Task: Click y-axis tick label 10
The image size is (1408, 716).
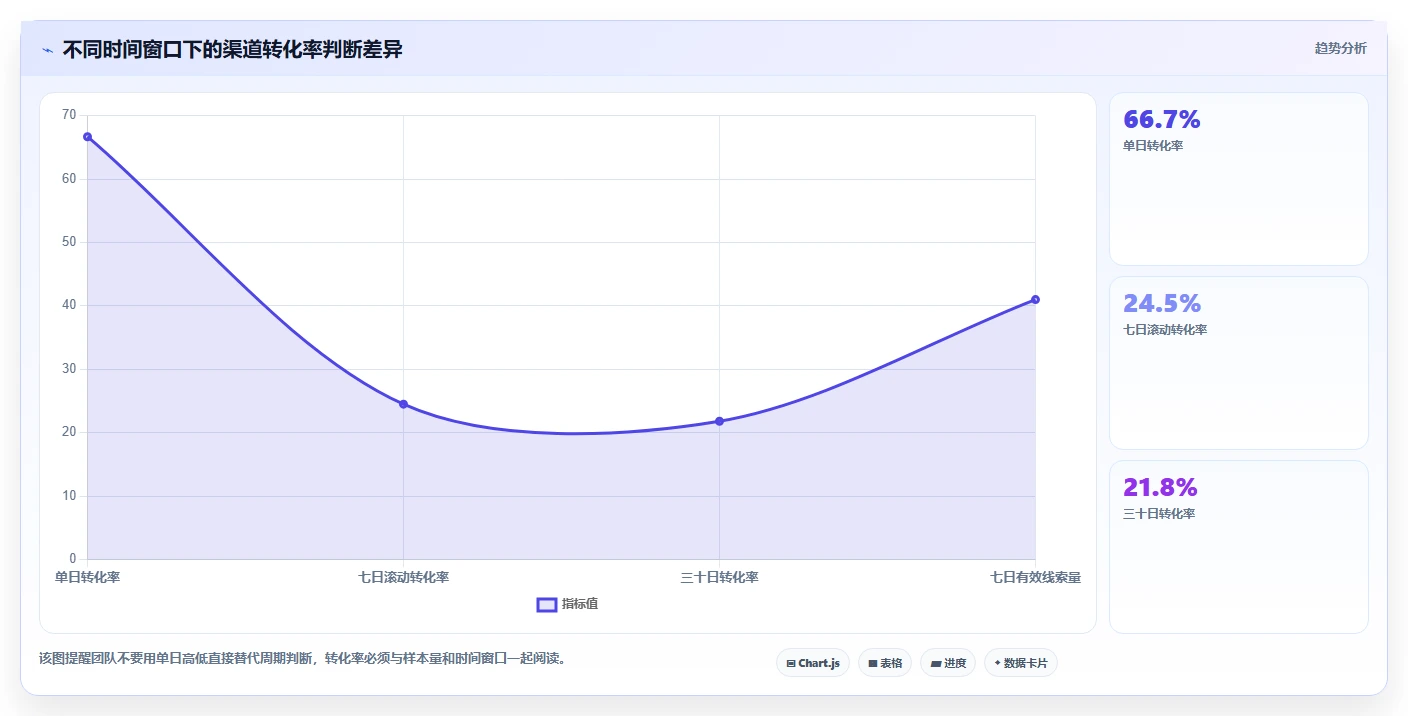Action: click(69, 496)
